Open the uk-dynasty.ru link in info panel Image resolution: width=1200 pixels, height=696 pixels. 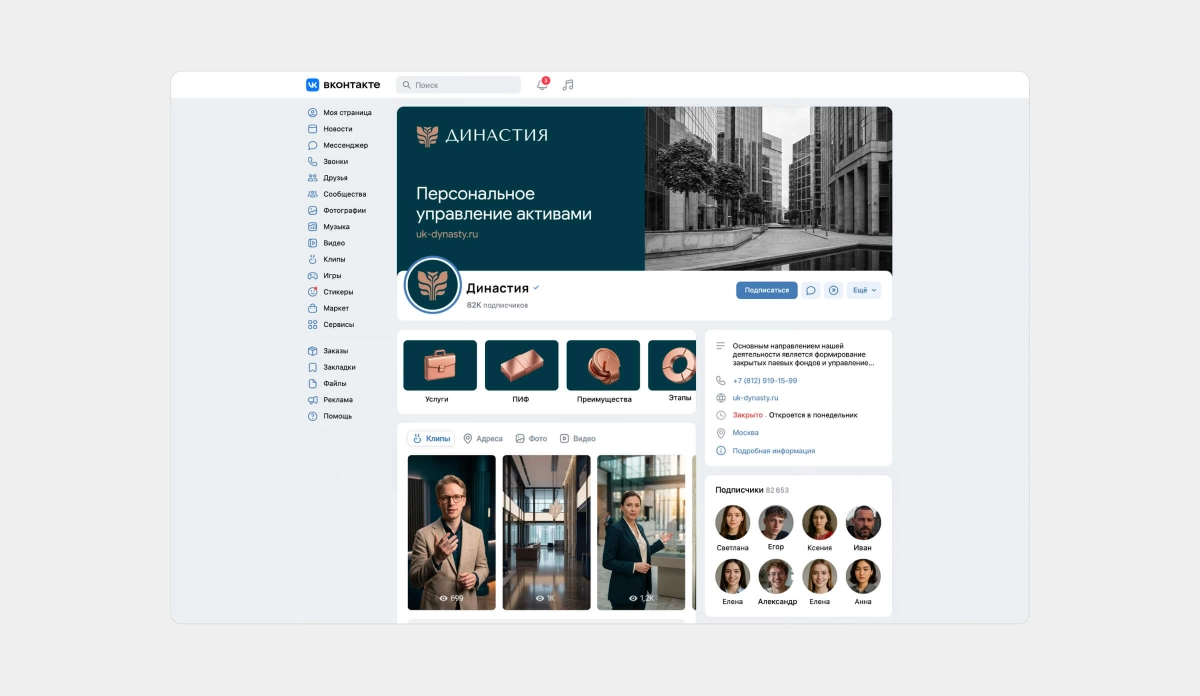pos(755,397)
